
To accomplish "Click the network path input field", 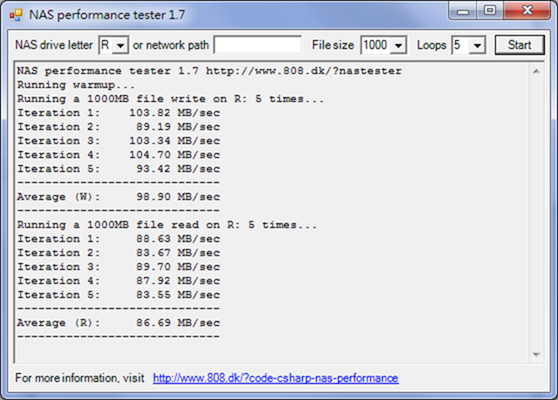I will (258, 45).
